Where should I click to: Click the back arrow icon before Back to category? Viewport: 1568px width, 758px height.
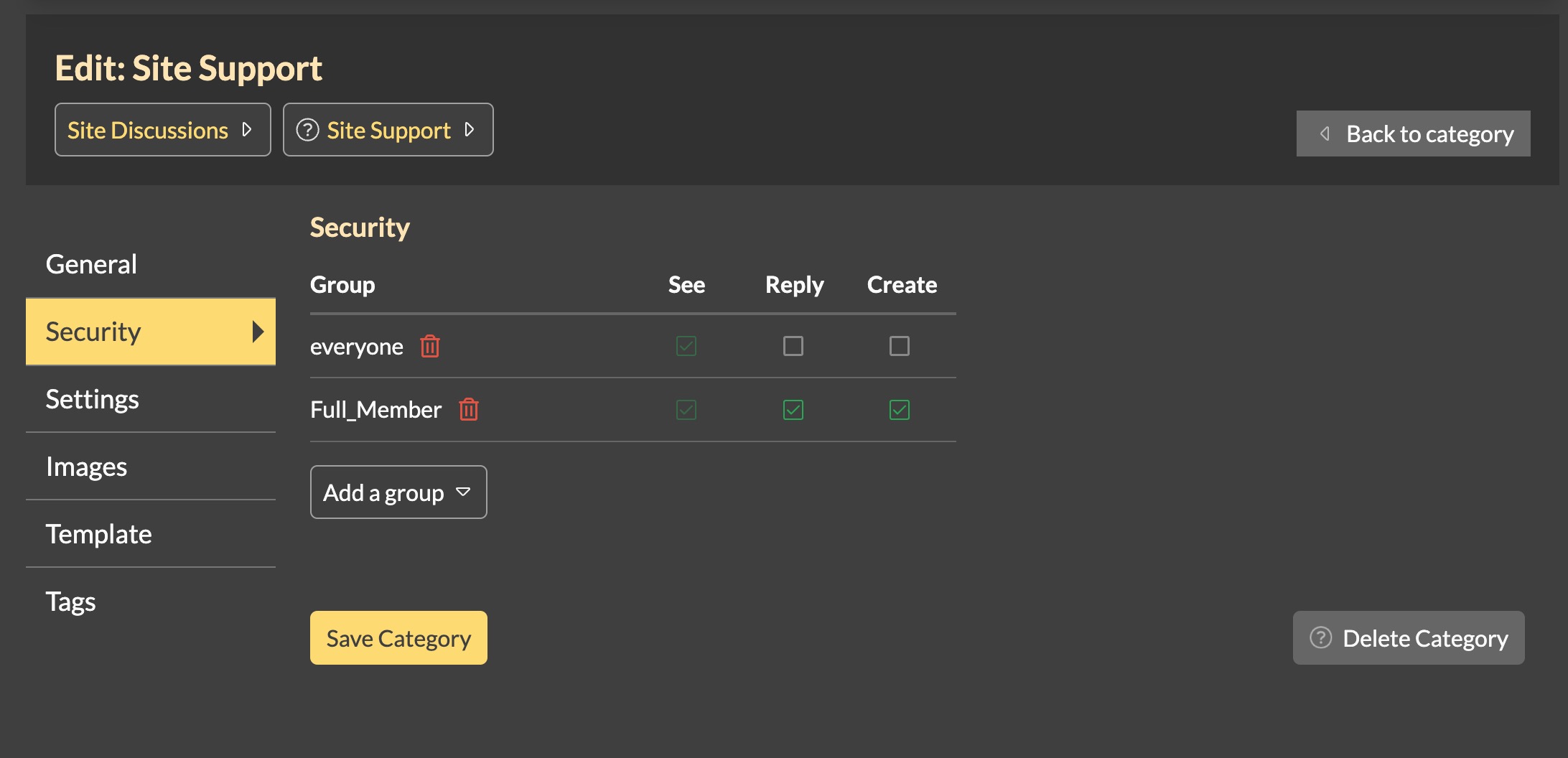(1325, 134)
